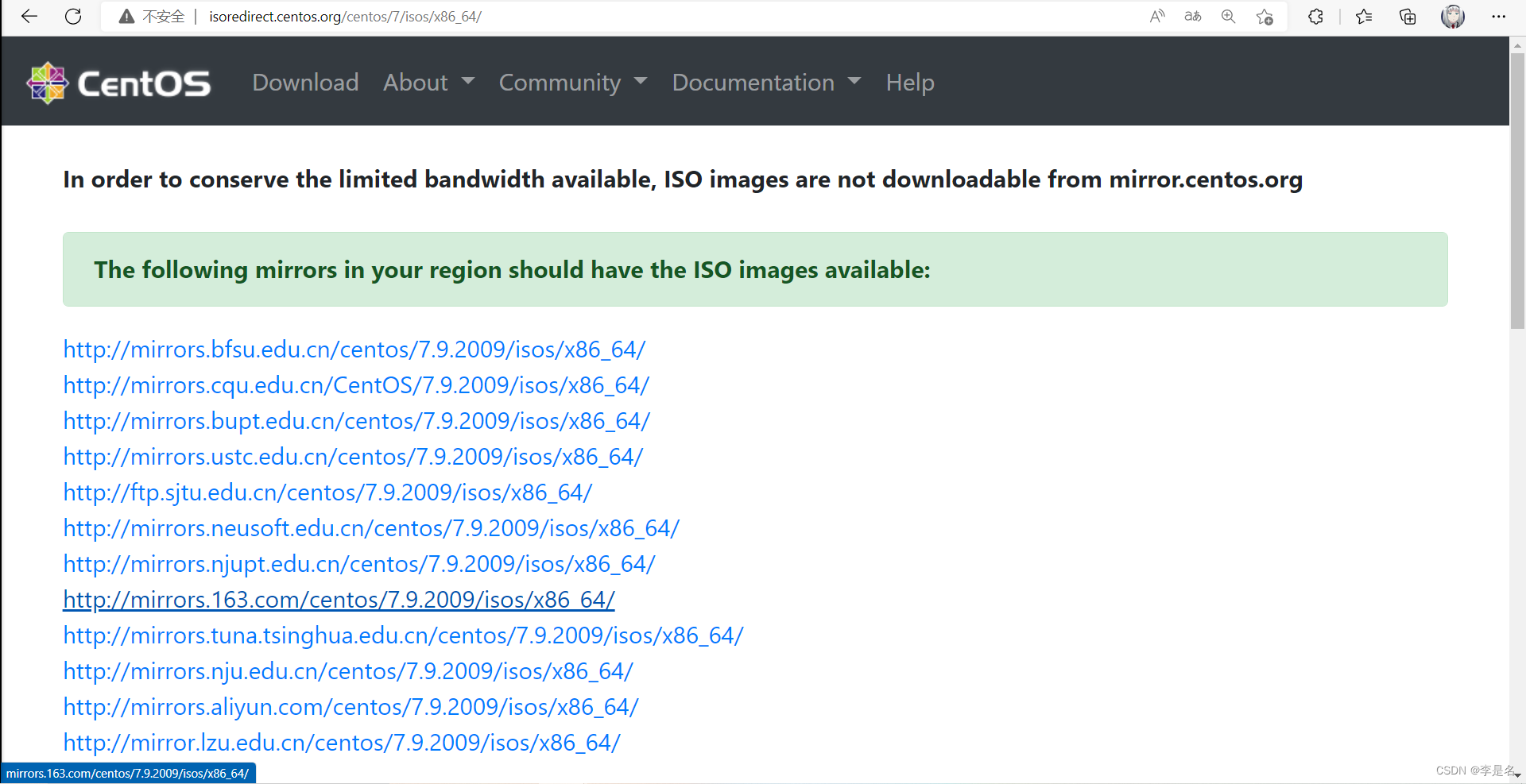Open the Favorites list icon
The height and width of the screenshot is (784, 1526).
1364,17
